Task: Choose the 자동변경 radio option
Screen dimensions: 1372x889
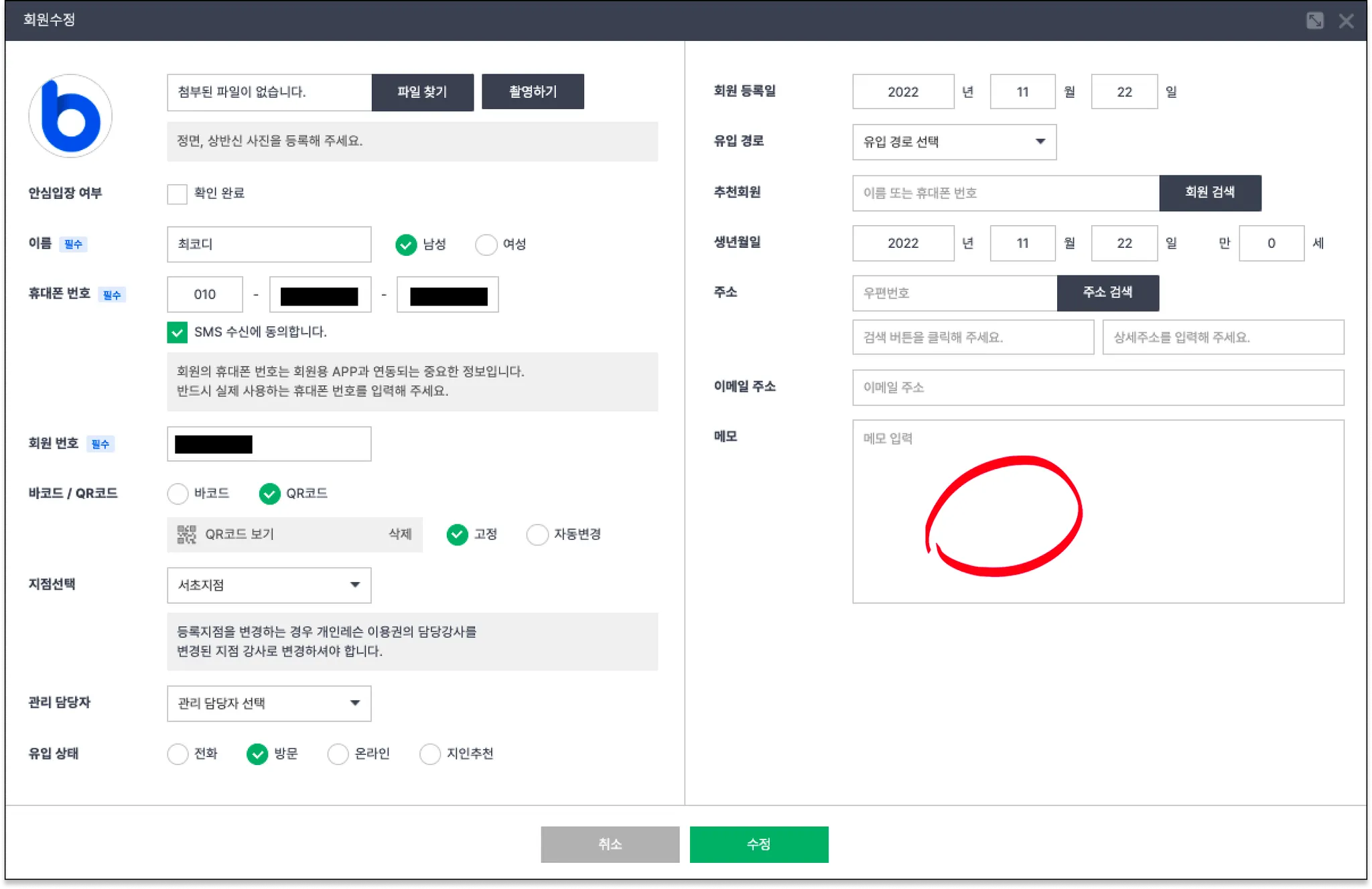Action: click(x=537, y=535)
